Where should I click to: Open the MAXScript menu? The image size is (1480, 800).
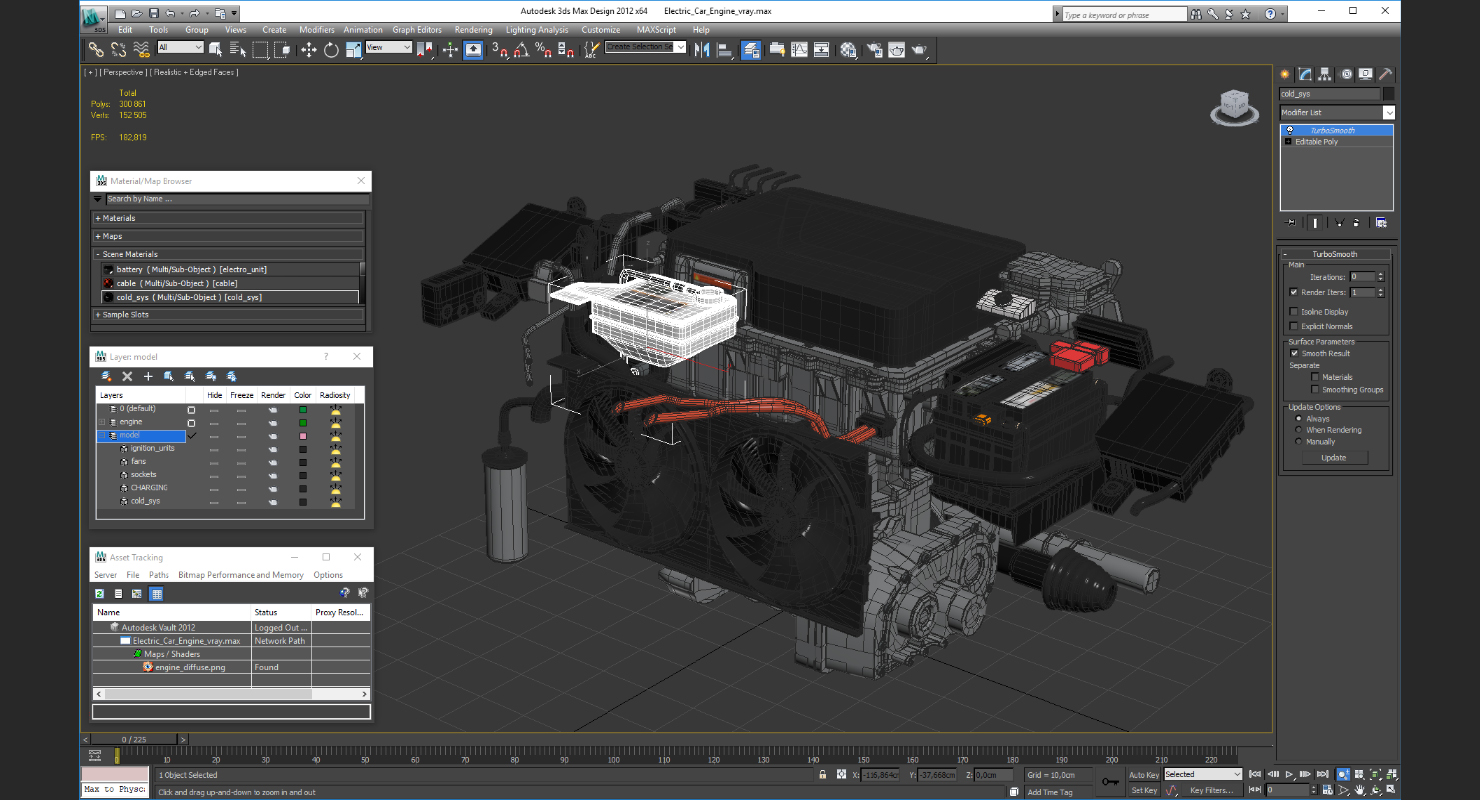pyautogui.click(x=656, y=30)
